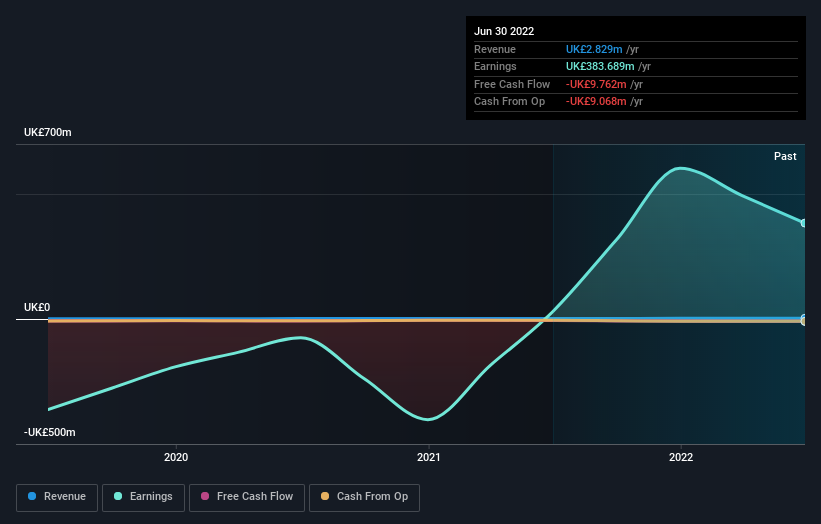Screen dimensions: 821x524
Task: Click the Earnings endpoint marker at Jun 2022
Action: 804,223
